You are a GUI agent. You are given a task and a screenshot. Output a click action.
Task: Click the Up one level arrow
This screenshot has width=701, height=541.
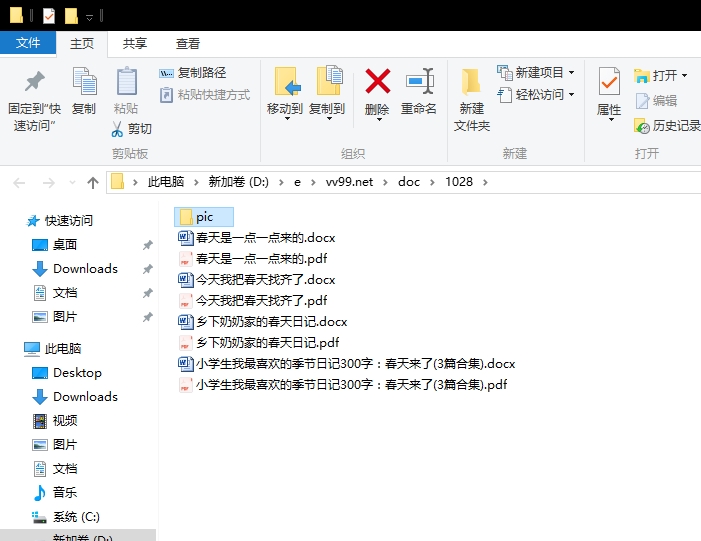93,182
